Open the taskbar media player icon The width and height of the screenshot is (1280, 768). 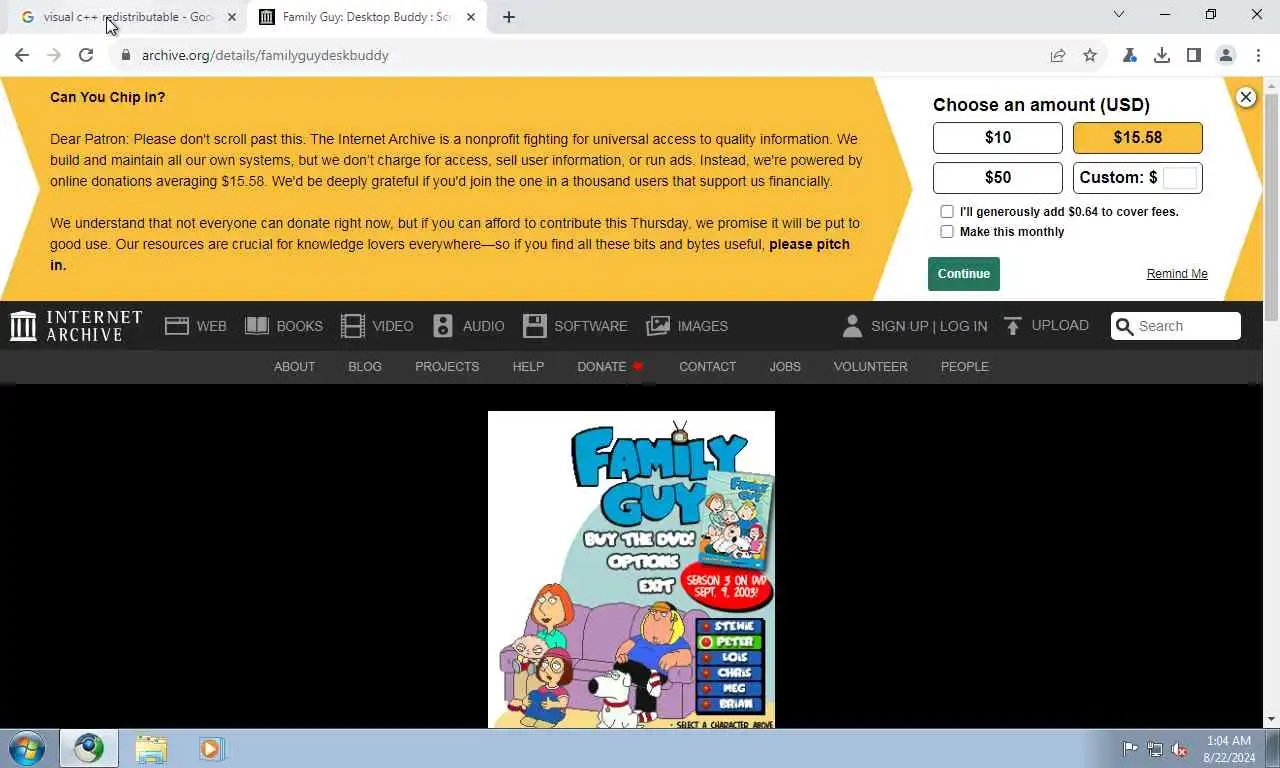(x=211, y=748)
